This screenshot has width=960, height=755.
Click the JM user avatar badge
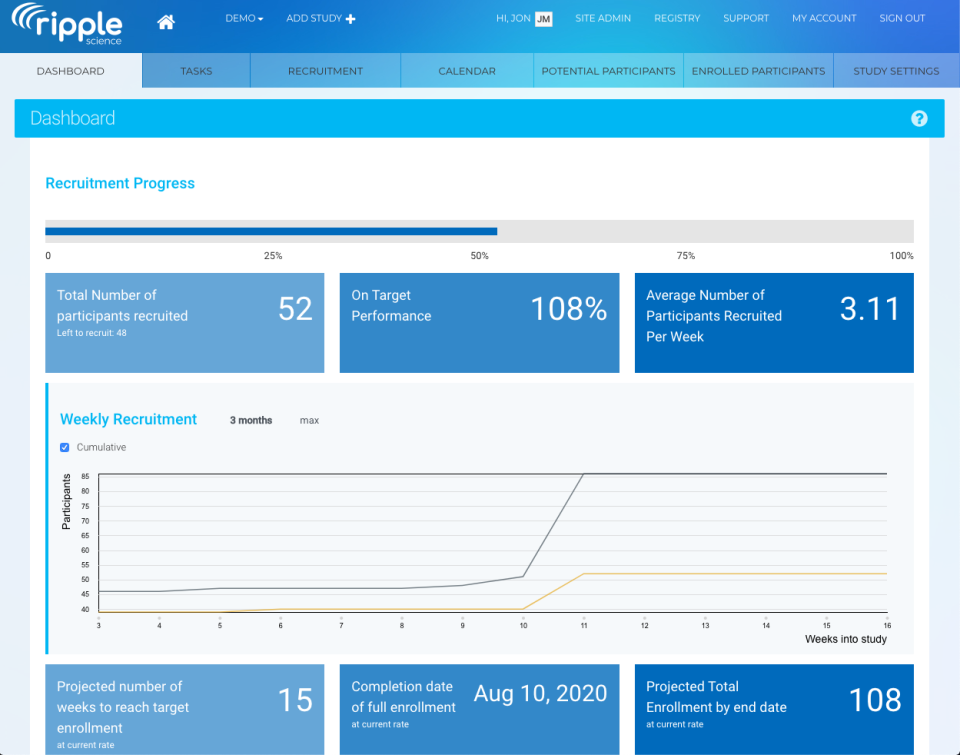point(542,18)
